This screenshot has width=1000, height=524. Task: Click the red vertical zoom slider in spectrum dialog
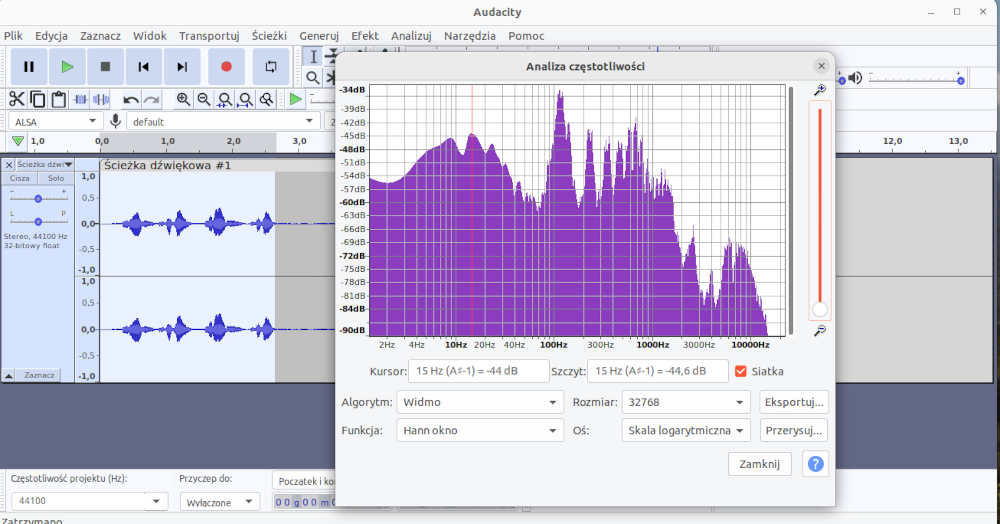coord(820,210)
